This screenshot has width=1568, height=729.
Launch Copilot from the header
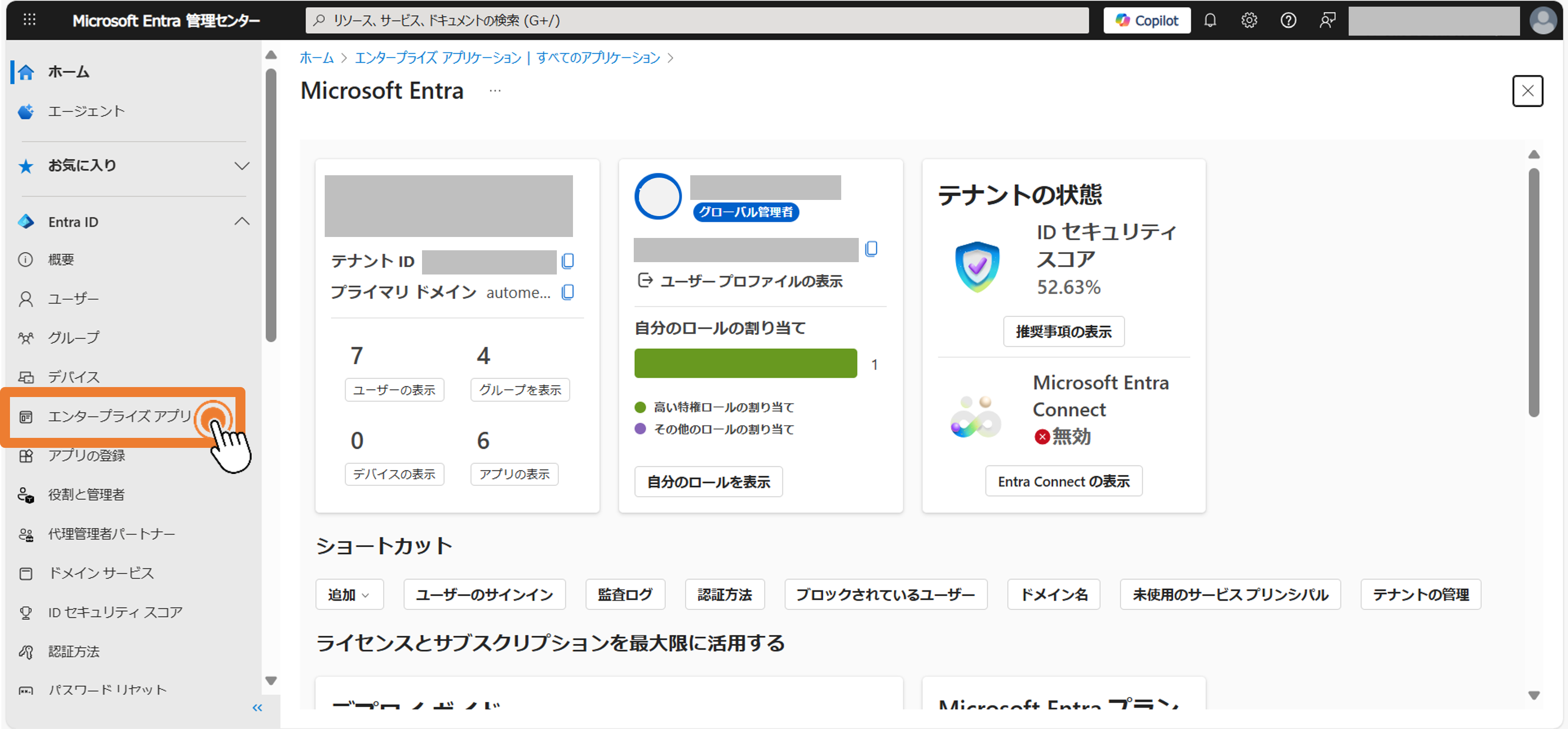pyautogui.click(x=1147, y=21)
